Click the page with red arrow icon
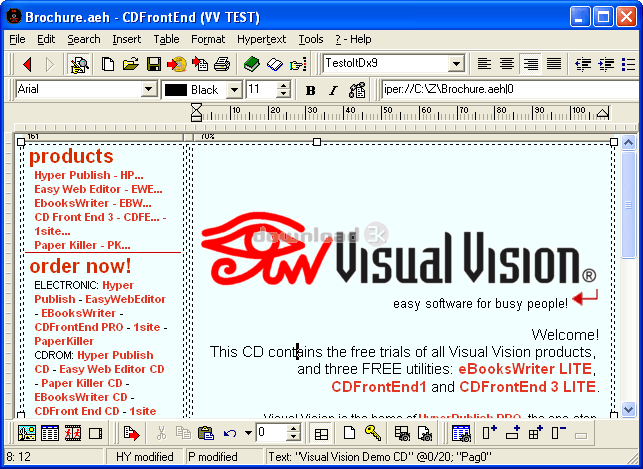The height and width of the screenshot is (469, 643). [131, 433]
